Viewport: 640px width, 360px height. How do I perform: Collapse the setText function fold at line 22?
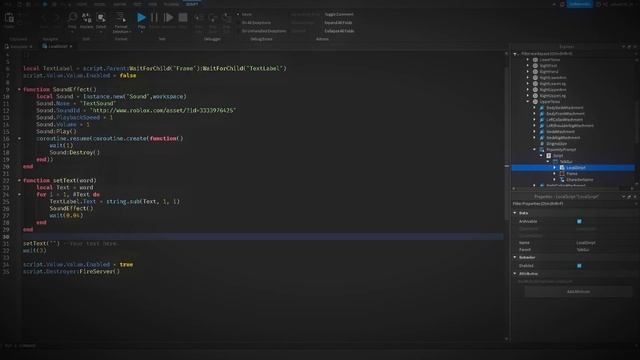19,180
